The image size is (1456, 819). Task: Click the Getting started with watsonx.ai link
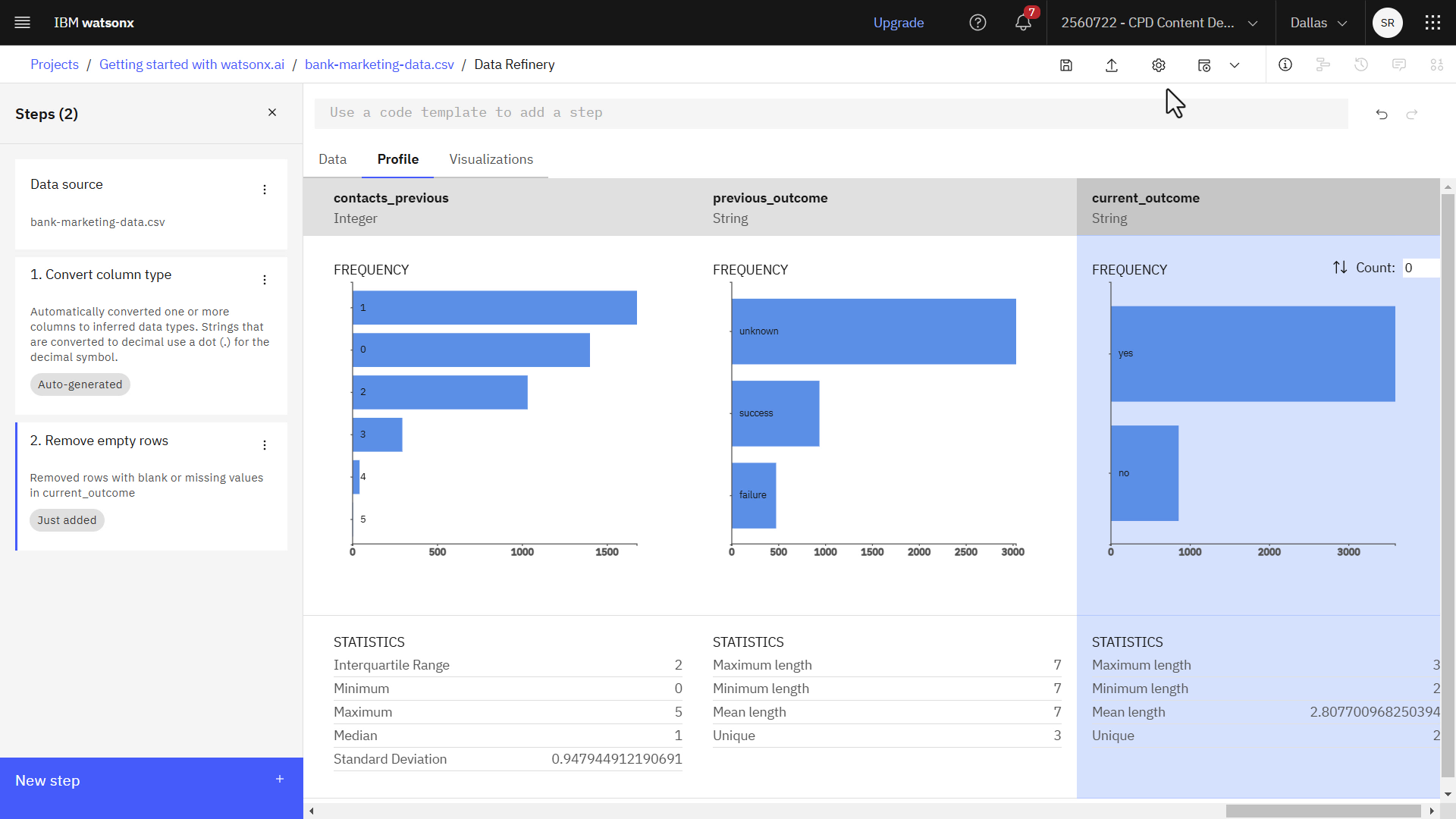(x=192, y=64)
